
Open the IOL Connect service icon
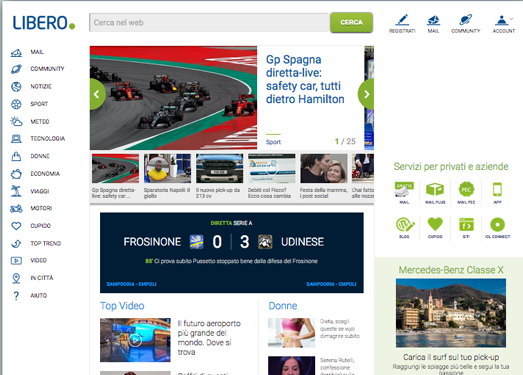[x=497, y=225]
